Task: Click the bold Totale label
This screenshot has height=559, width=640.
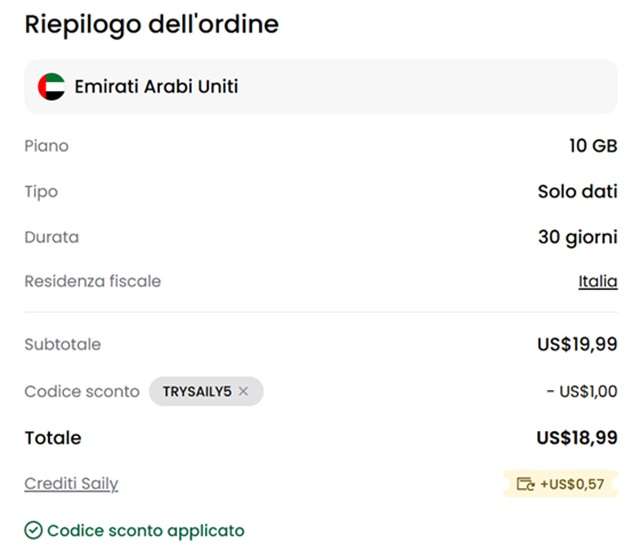Action: pyautogui.click(x=53, y=438)
